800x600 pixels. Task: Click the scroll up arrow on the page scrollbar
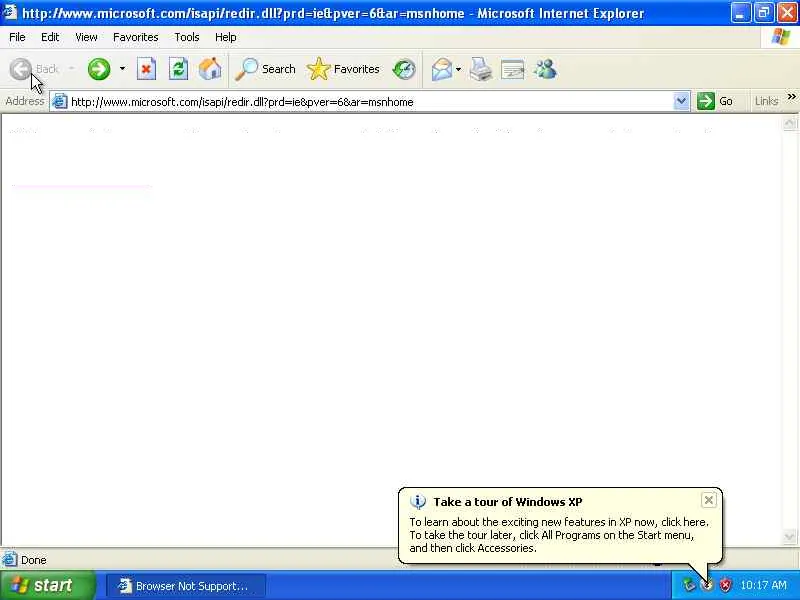(789, 123)
